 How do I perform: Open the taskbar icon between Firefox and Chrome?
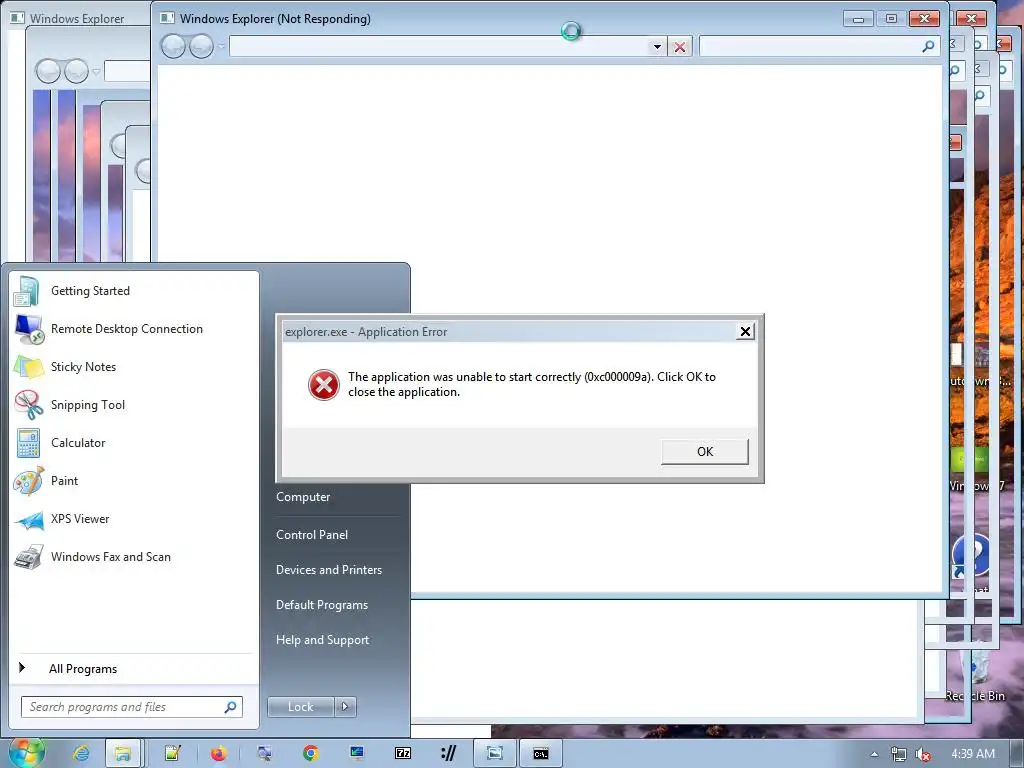(x=264, y=754)
